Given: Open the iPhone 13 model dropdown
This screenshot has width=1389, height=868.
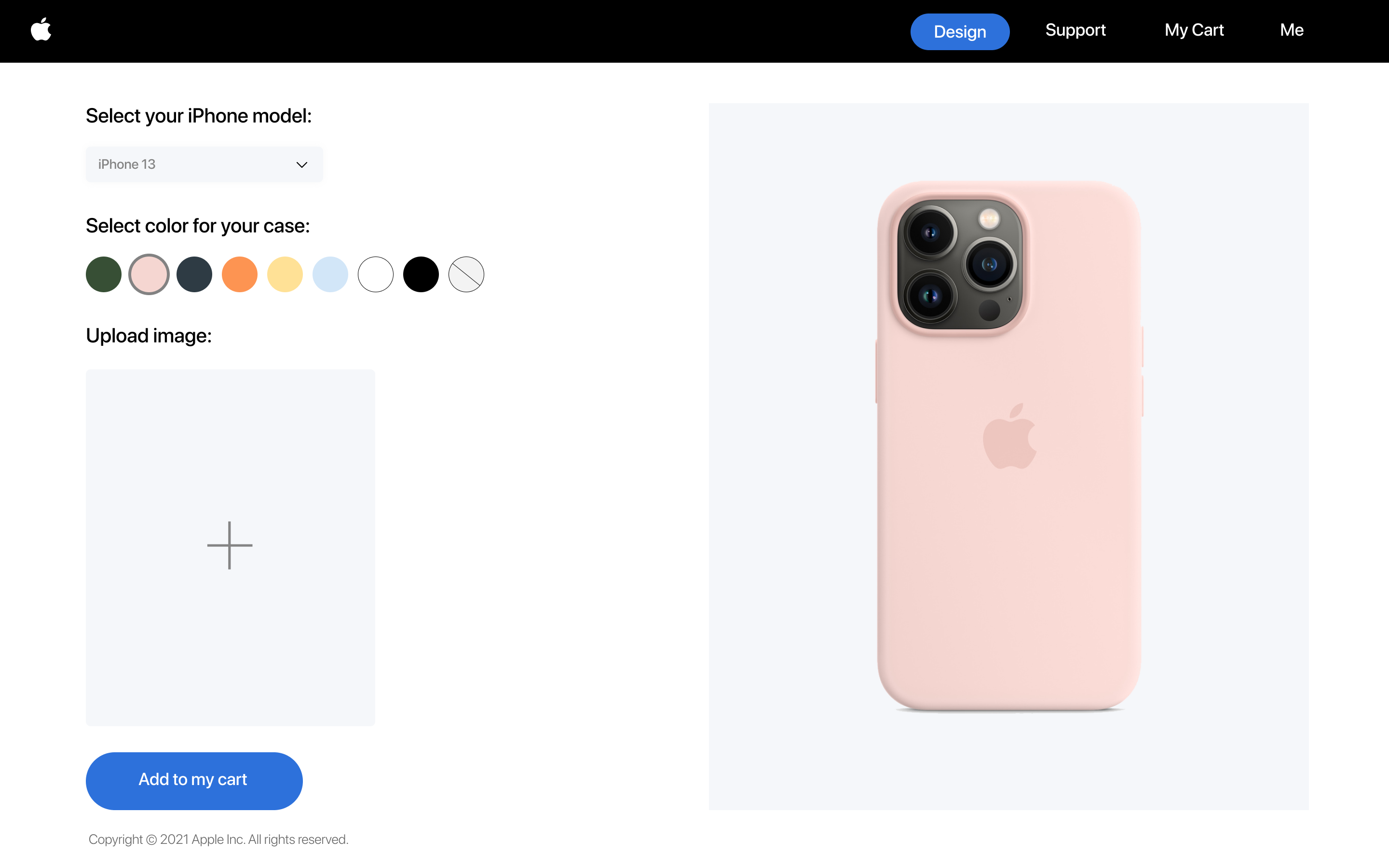Looking at the screenshot, I should point(204,165).
